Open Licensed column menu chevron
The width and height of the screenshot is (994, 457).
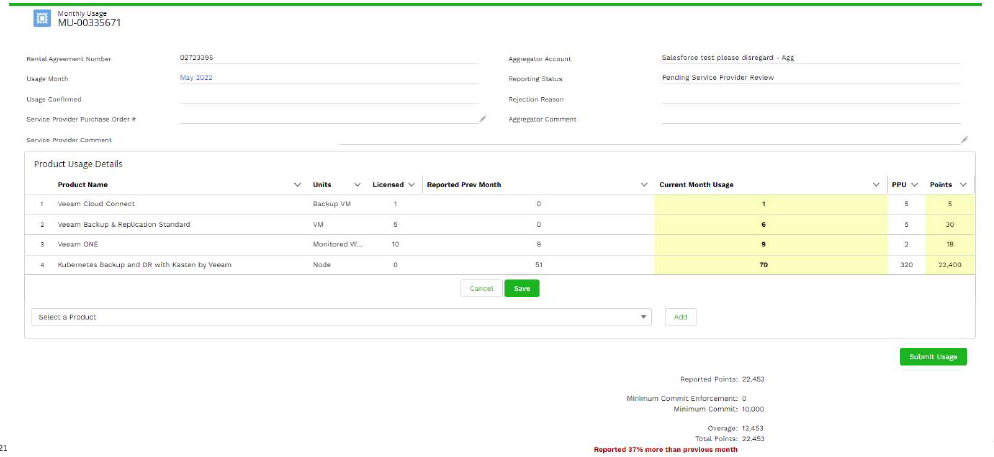click(x=411, y=185)
